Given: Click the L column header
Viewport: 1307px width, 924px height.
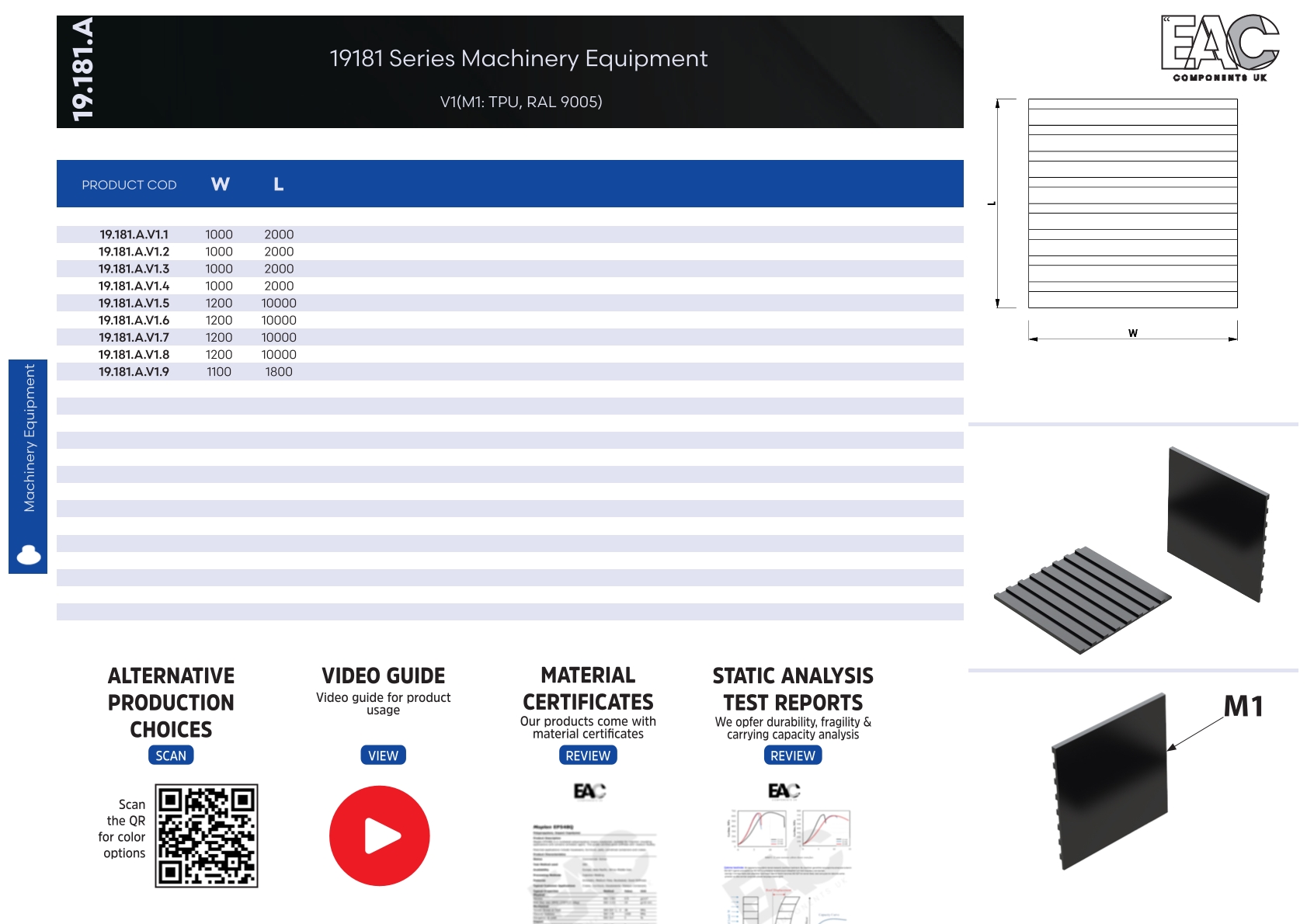Looking at the screenshot, I should pos(279,184).
